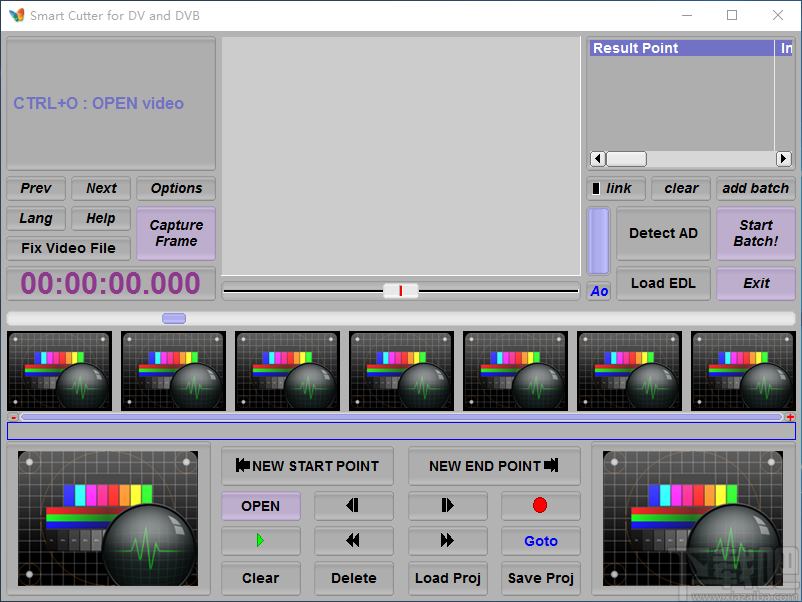Select the sixth thumbnail in the strip
The image size is (802, 602).
[x=630, y=371]
